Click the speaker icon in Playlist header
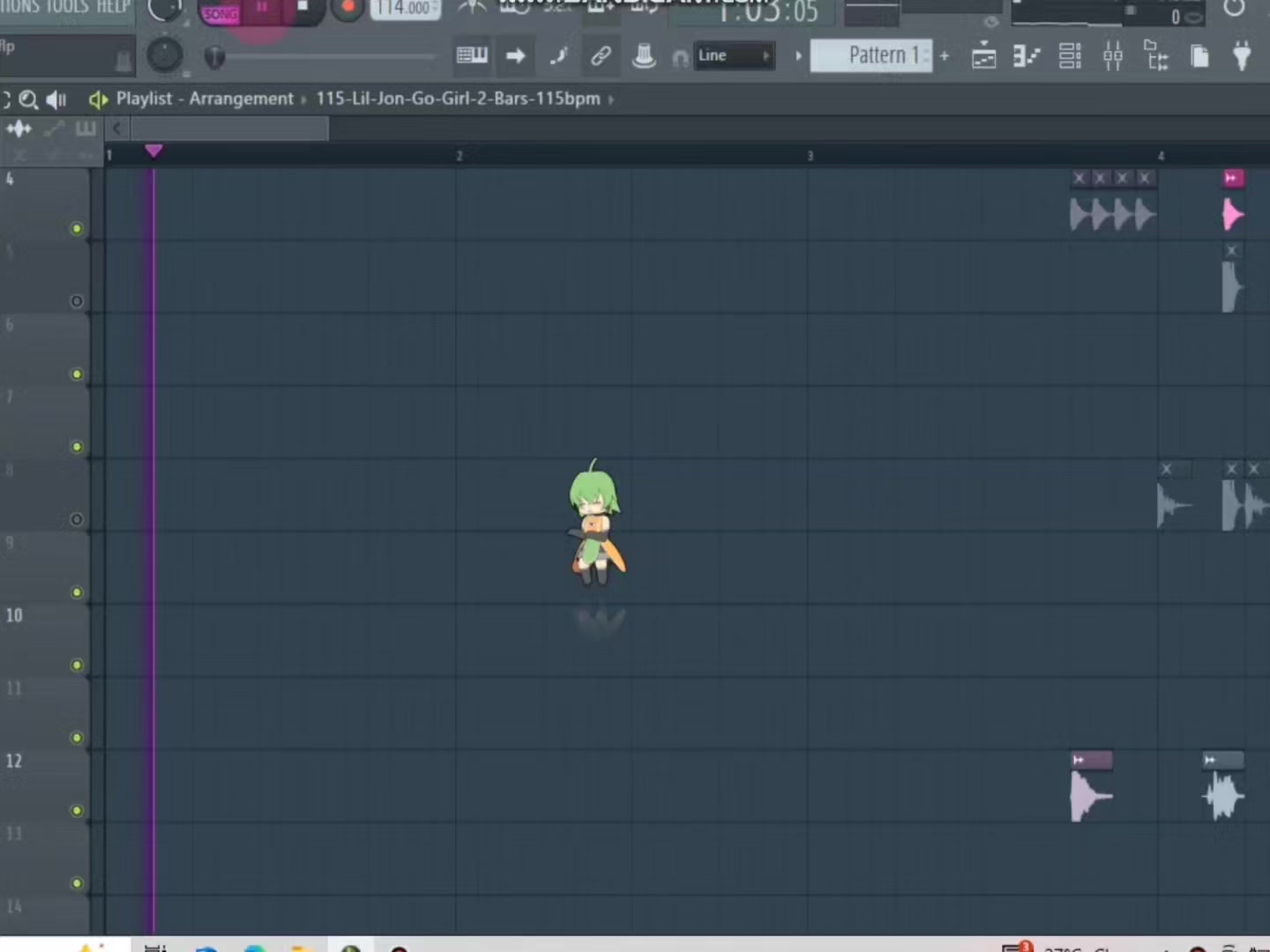 [x=56, y=100]
